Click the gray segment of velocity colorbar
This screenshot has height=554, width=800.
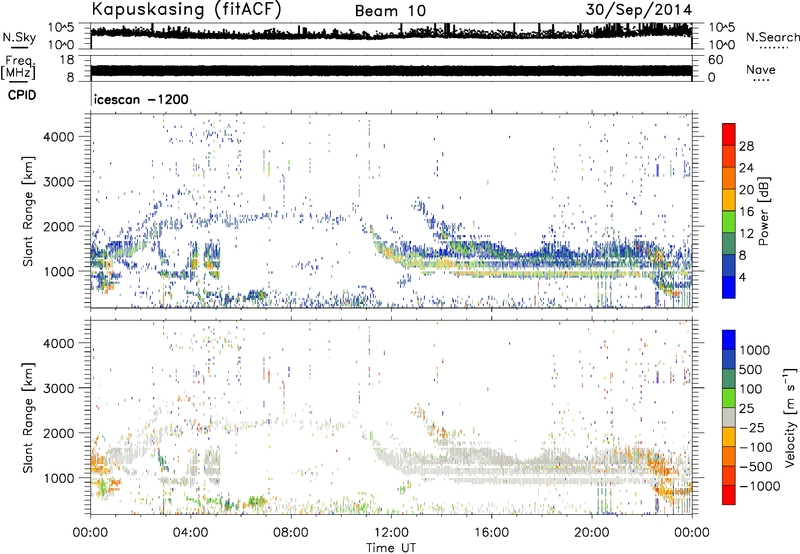pos(729,417)
